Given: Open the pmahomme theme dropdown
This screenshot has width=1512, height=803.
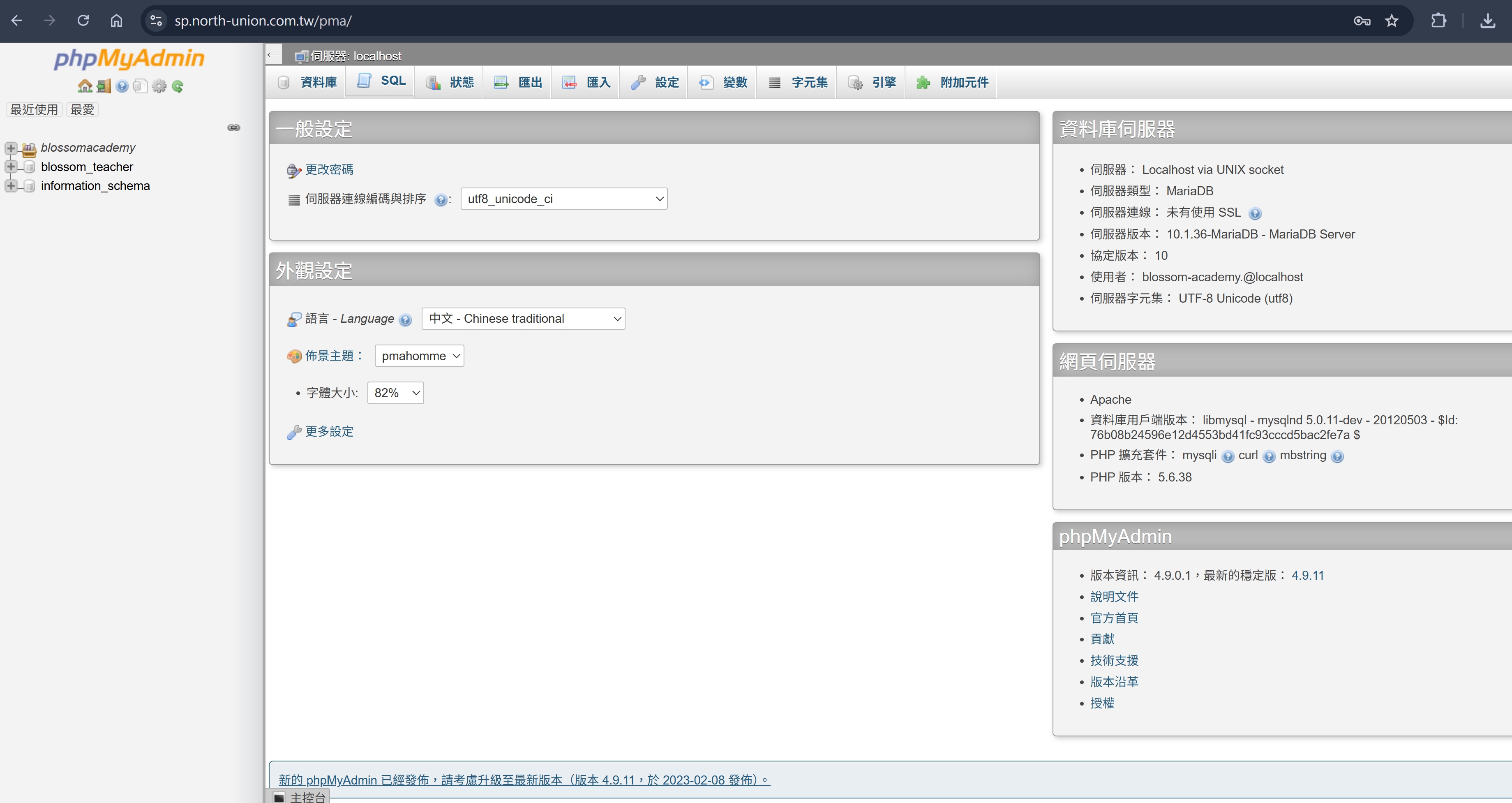Looking at the screenshot, I should 419,356.
